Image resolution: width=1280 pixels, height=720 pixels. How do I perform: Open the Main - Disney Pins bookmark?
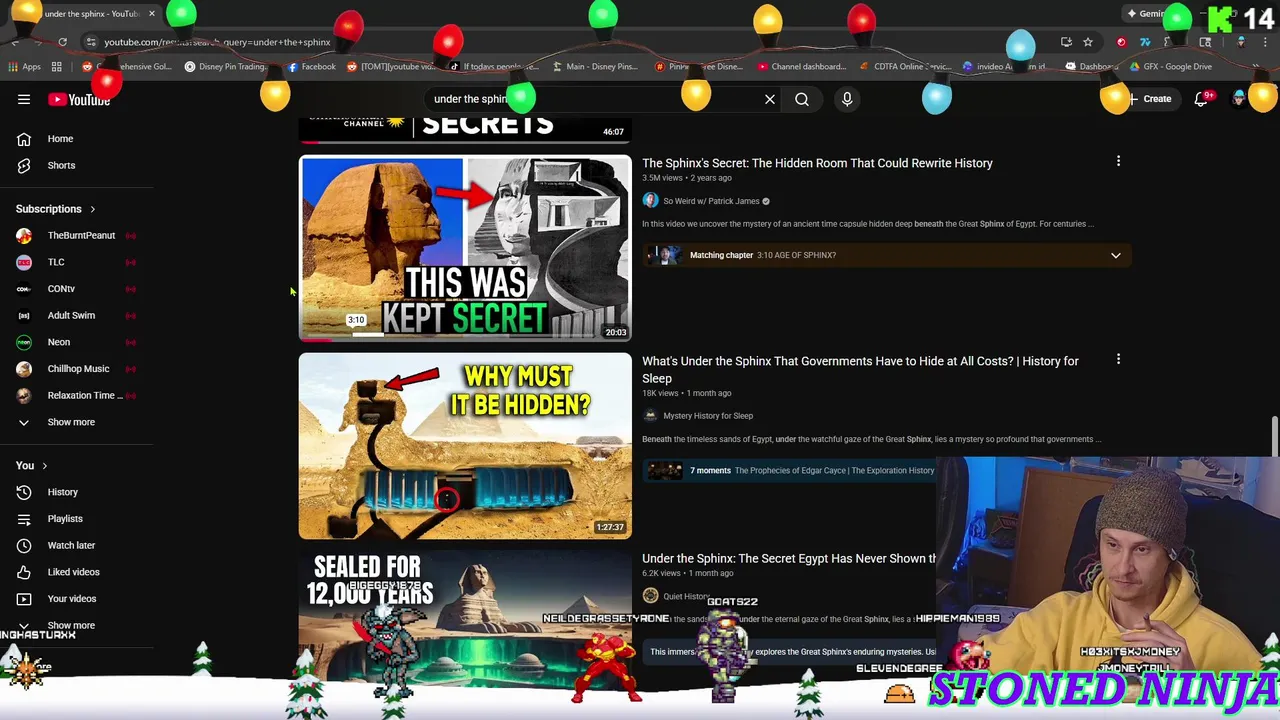(x=595, y=67)
